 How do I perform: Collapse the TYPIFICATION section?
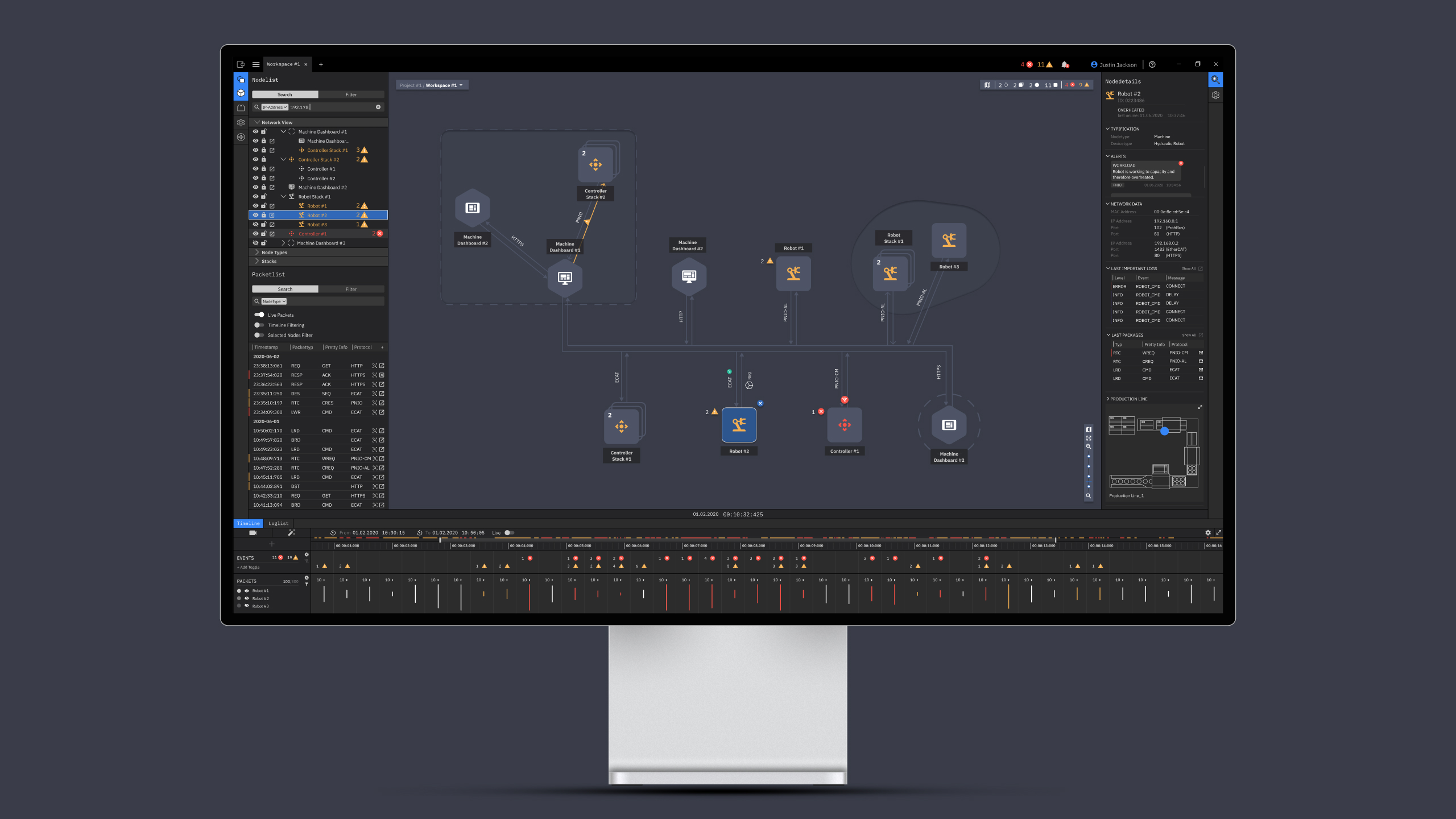(1108, 129)
